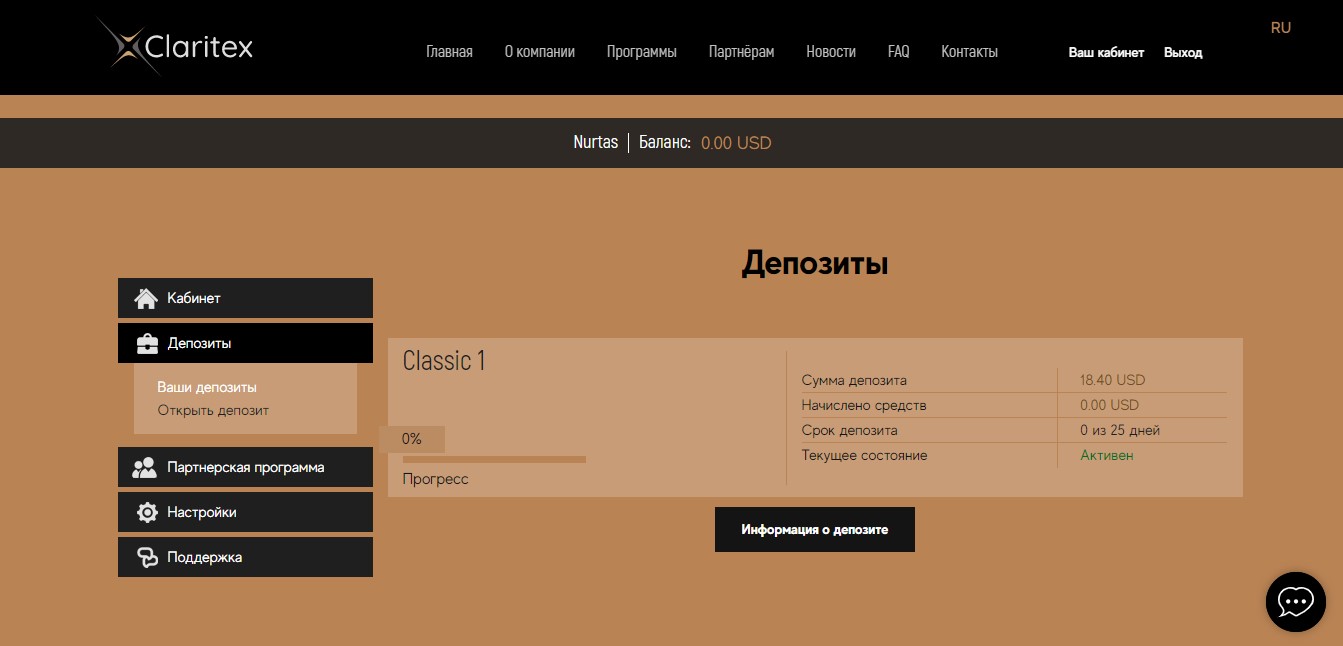1343x646 pixels.
Task: Log out using the Выход link
Action: [1183, 53]
